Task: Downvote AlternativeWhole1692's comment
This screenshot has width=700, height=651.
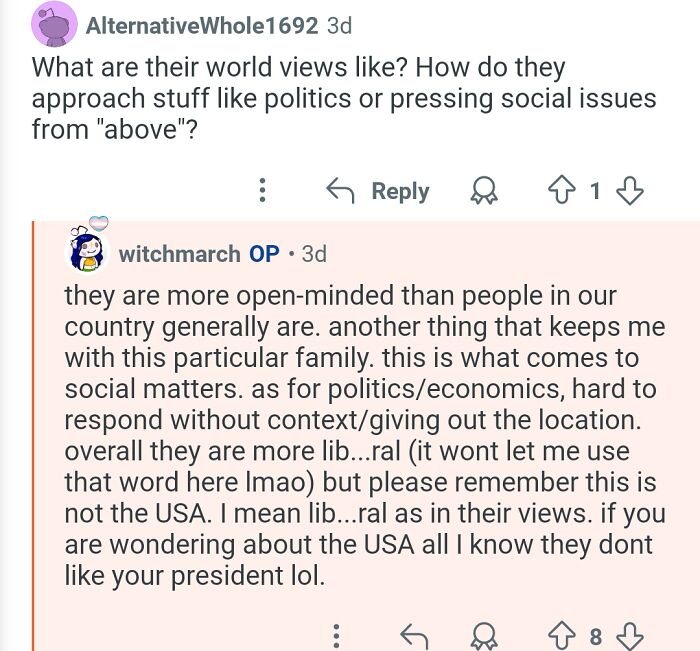Action: tap(632, 190)
